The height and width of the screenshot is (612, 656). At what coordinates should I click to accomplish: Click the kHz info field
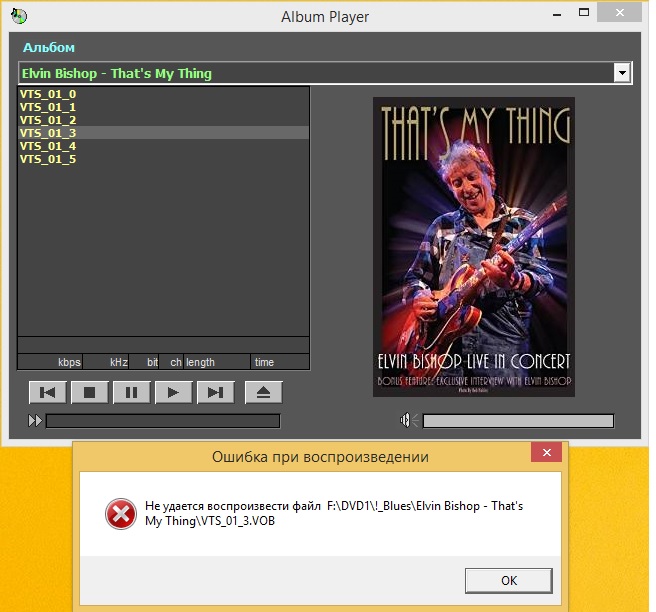pyautogui.click(x=106, y=362)
